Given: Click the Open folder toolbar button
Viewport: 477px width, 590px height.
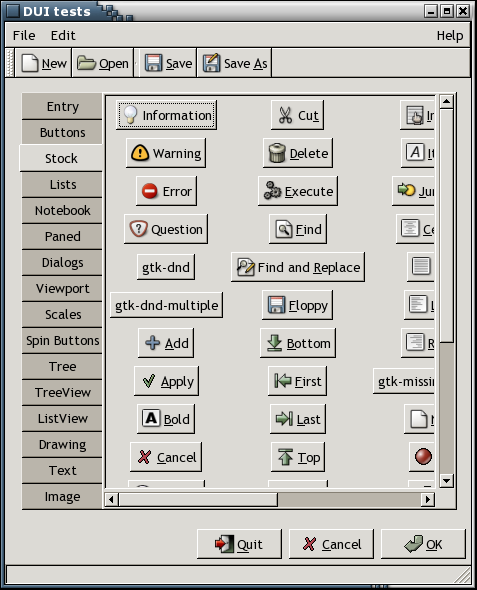Looking at the screenshot, I should tap(103, 63).
